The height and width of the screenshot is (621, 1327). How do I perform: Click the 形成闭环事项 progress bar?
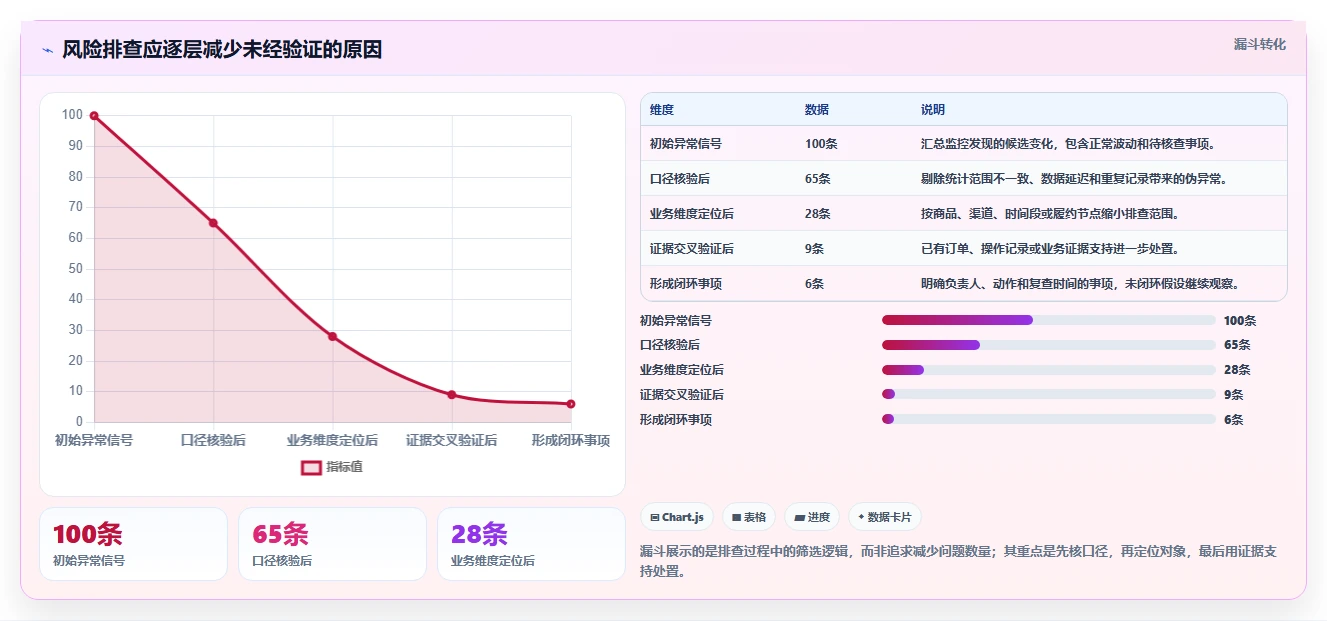1049,419
